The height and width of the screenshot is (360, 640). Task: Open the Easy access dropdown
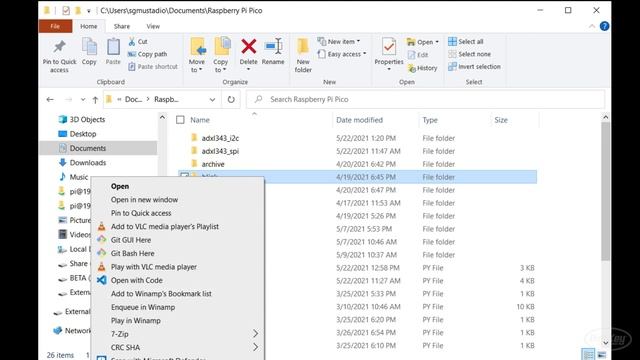342,54
